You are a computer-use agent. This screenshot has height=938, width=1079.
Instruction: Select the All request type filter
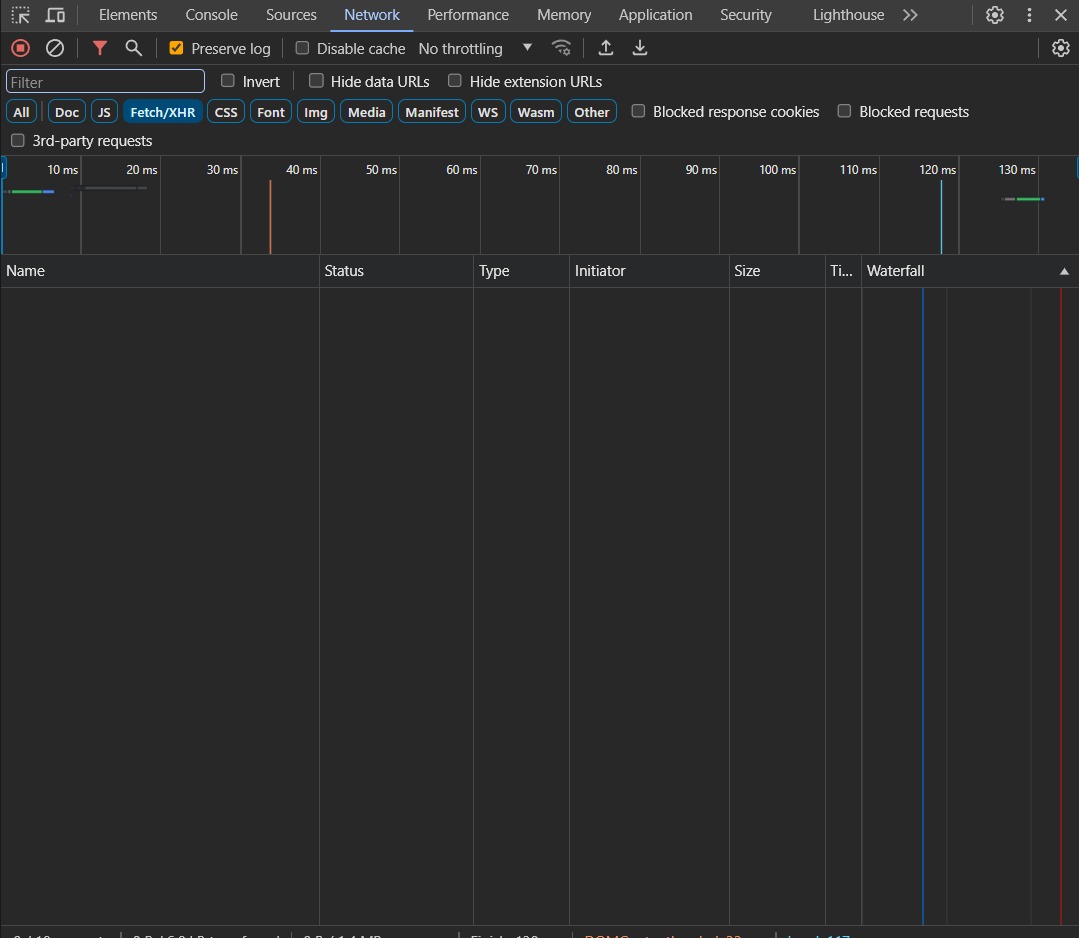point(21,112)
